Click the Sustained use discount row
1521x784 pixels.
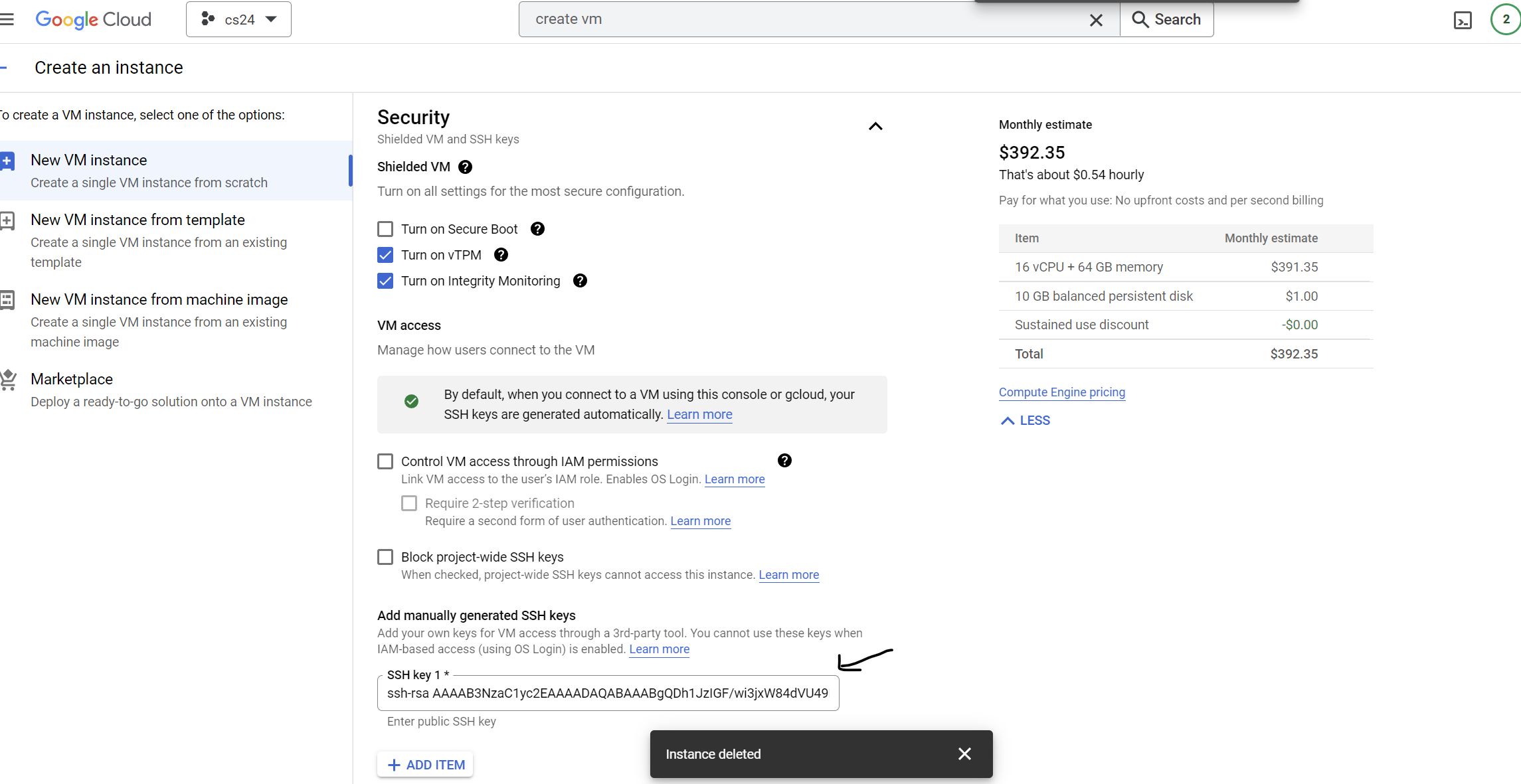coord(1186,325)
